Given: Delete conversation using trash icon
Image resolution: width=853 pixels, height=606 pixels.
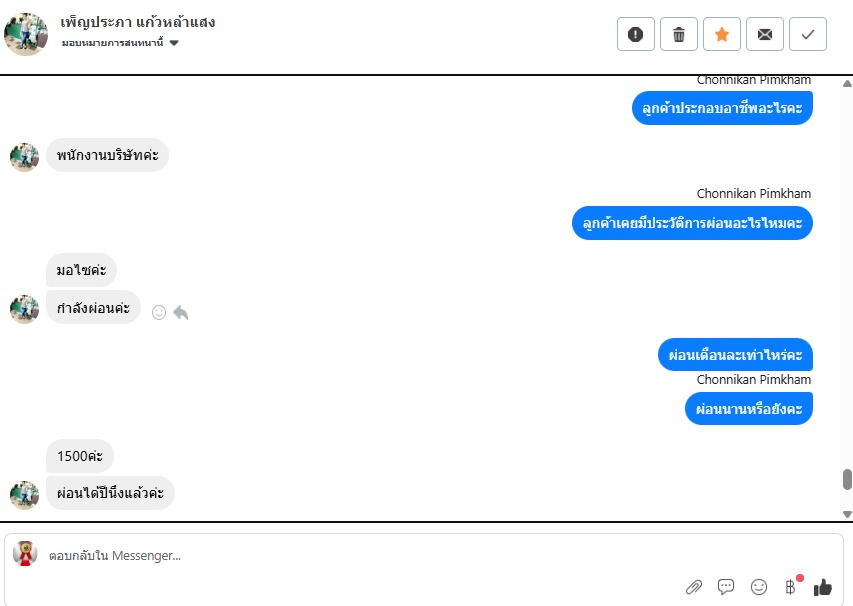Looking at the screenshot, I should [678, 34].
